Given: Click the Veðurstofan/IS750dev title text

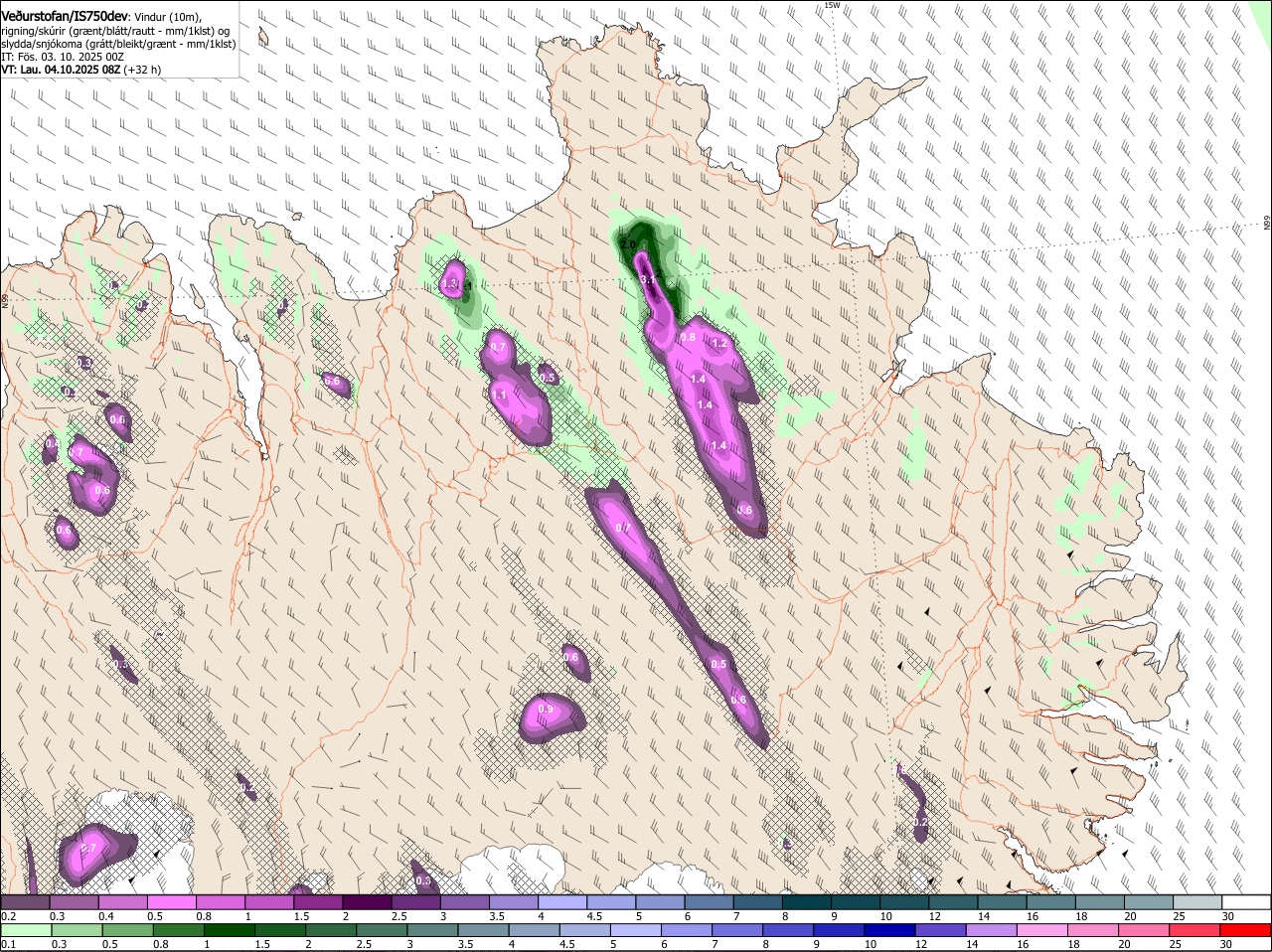Looking at the screenshot, I should 64,16.
